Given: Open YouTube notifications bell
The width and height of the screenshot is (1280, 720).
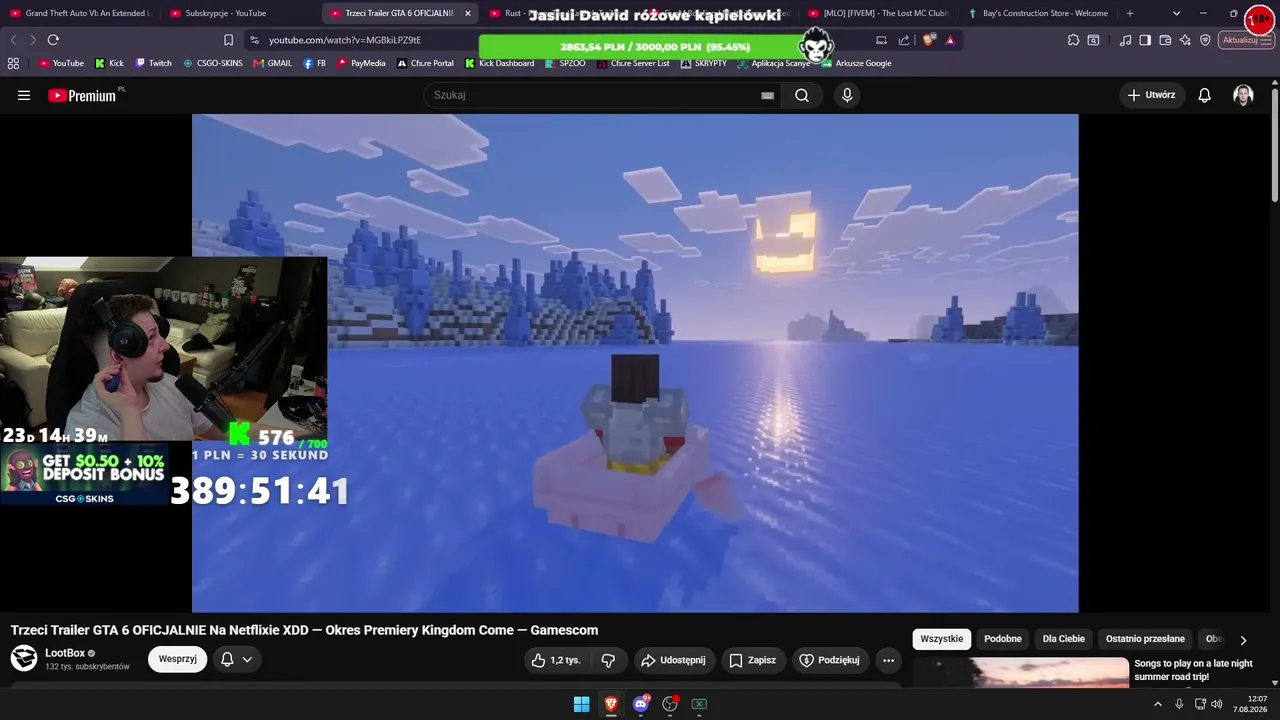Looking at the screenshot, I should (1205, 95).
